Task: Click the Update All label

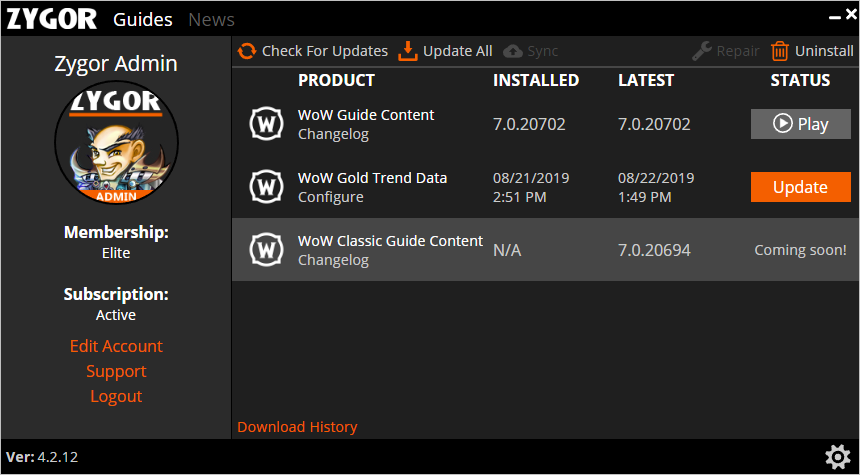Action: click(457, 51)
